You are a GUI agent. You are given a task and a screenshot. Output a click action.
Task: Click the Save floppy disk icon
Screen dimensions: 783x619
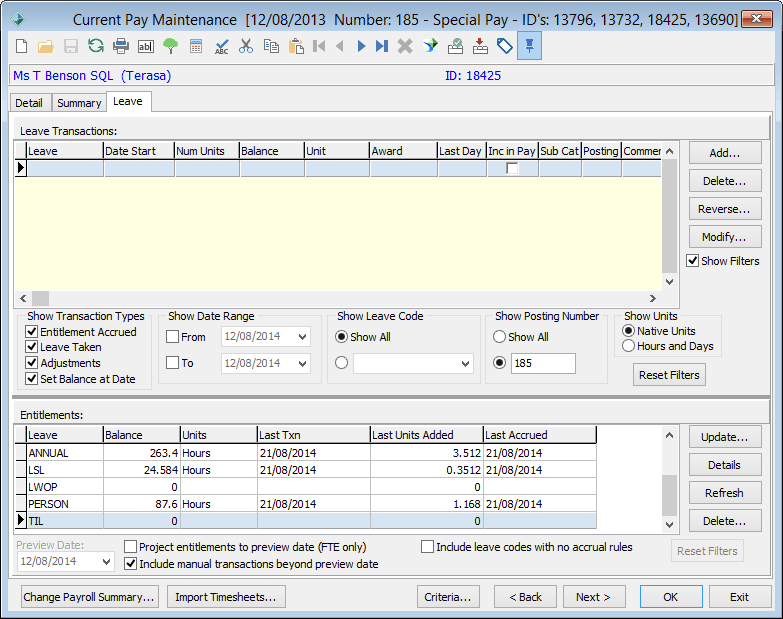[70, 46]
